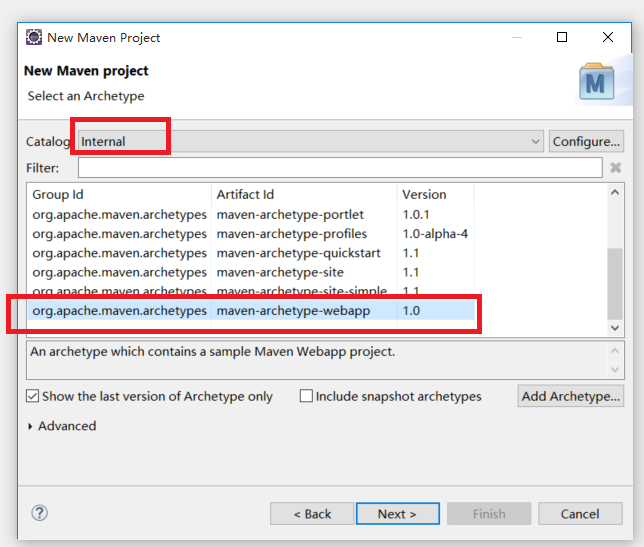Expand the Advanced section

click(30, 426)
